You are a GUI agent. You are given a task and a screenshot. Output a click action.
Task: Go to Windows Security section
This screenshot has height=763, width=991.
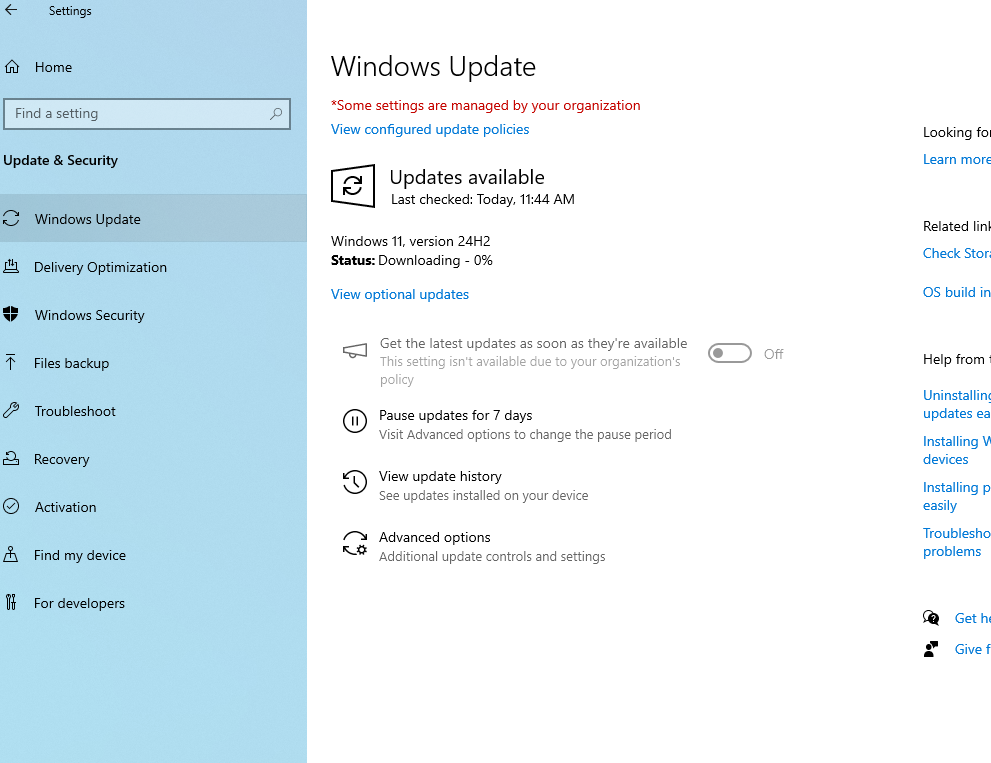point(154,315)
